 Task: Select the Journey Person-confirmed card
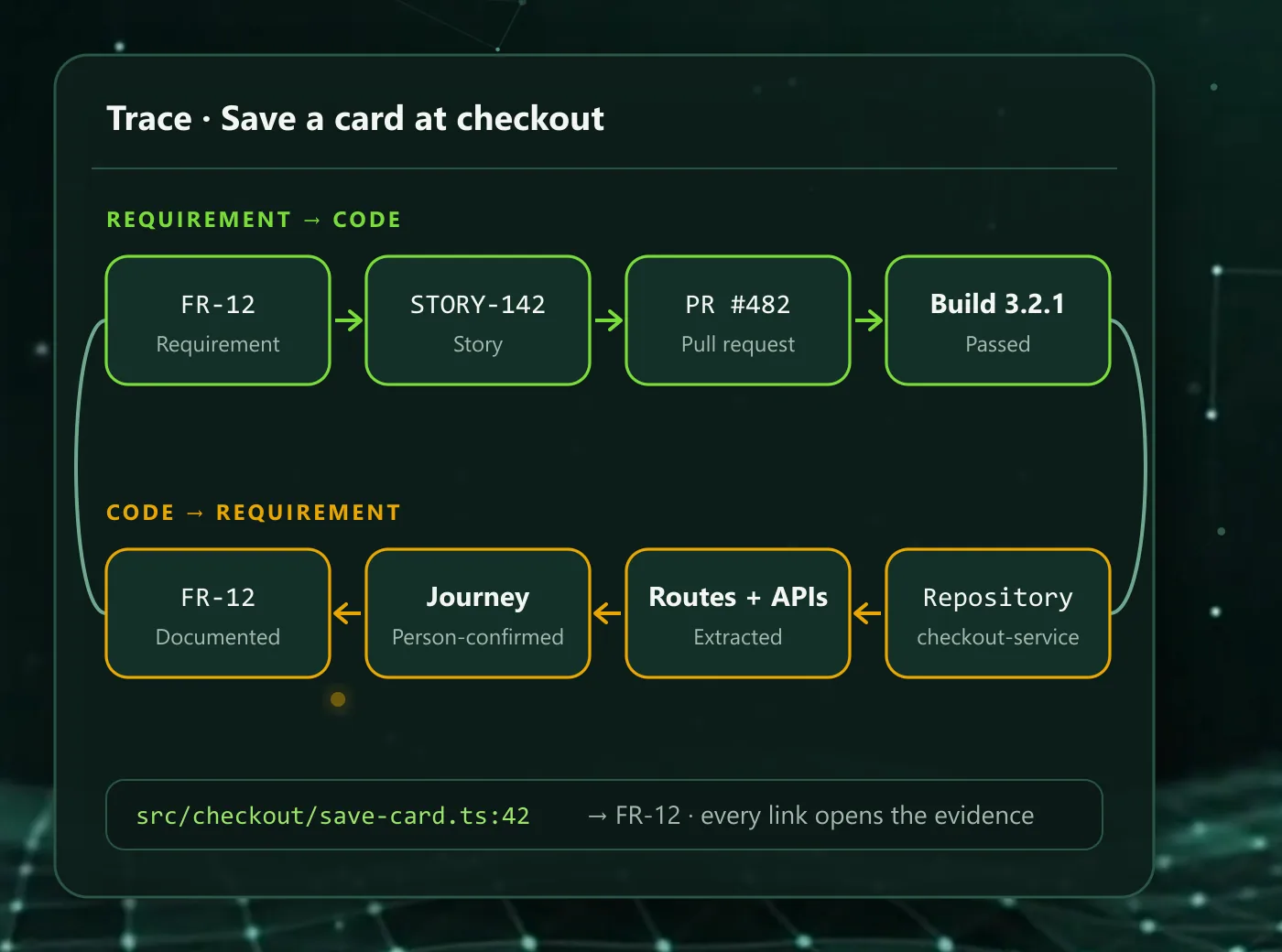pyautogui.click(x=478, y=613)
